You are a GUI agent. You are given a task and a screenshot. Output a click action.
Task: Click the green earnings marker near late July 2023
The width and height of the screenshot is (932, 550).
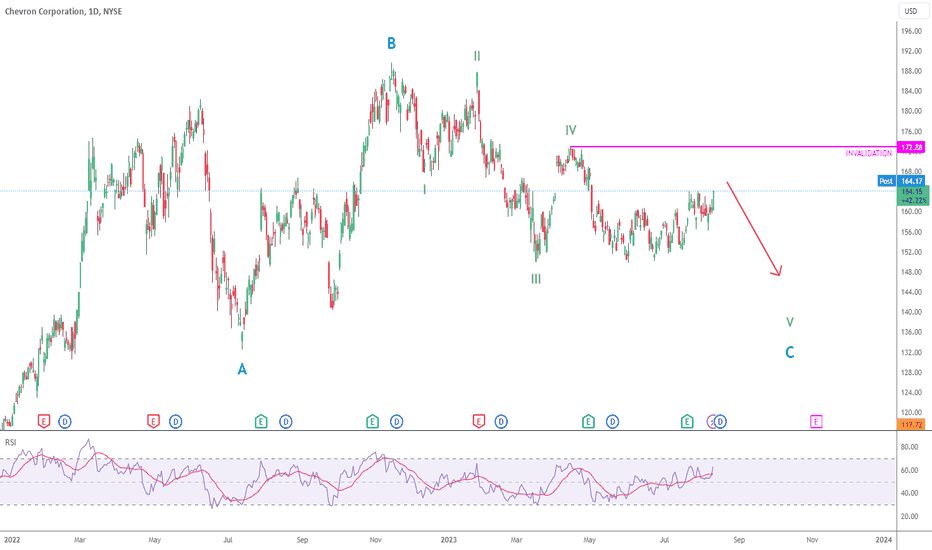click(687, 422)
